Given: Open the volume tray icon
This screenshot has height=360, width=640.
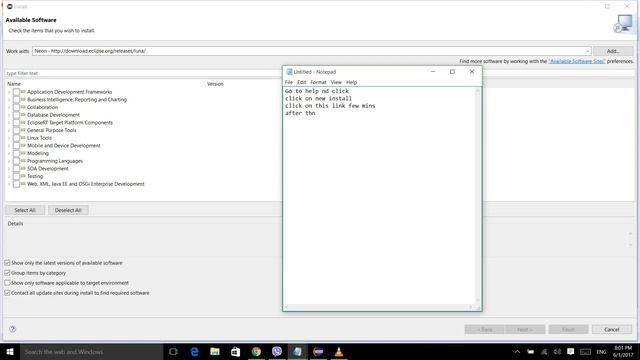Looking at the screenshot, I should 557,352.
